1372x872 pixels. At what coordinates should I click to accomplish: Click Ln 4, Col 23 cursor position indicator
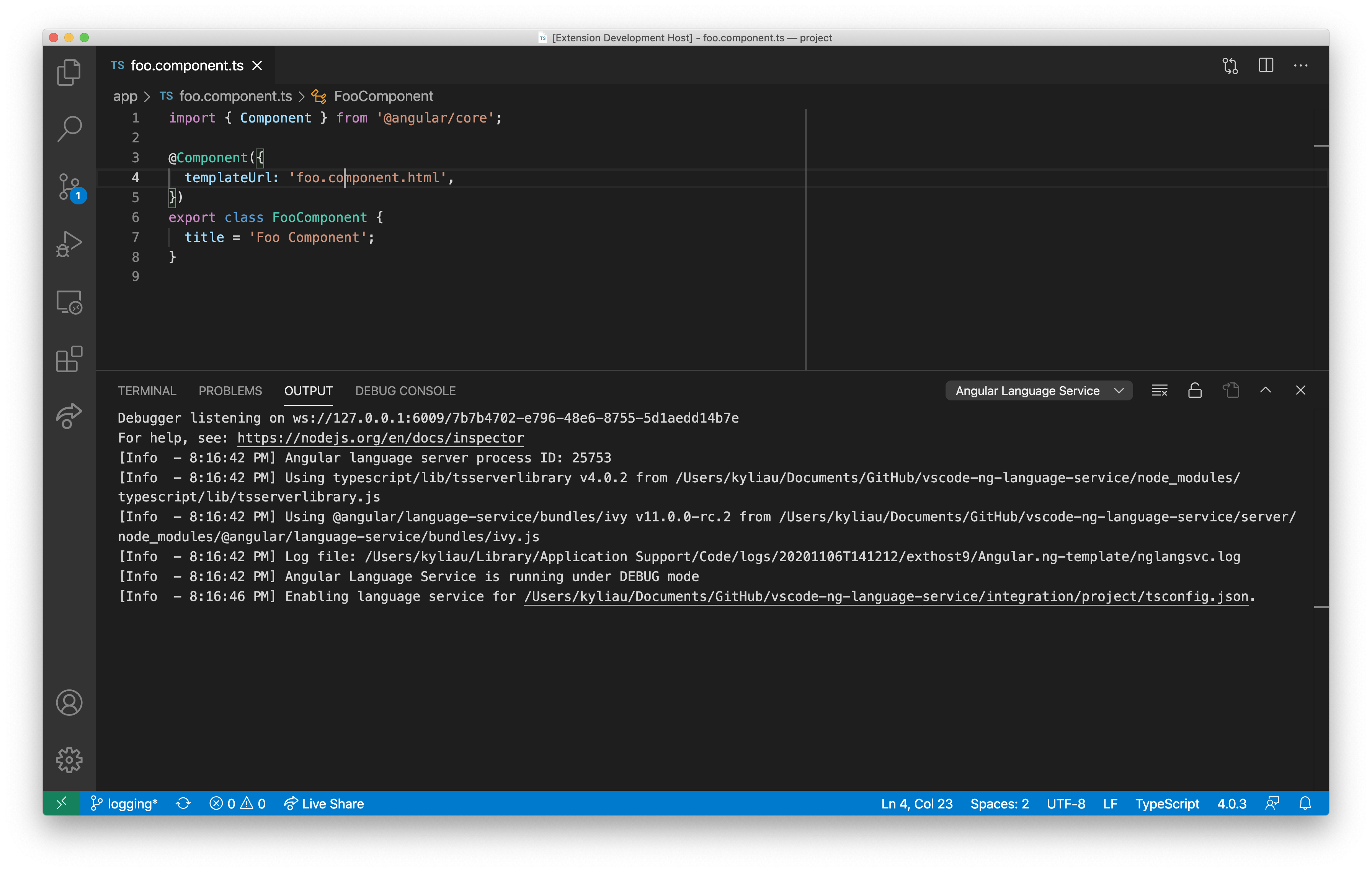click(916, 803)
